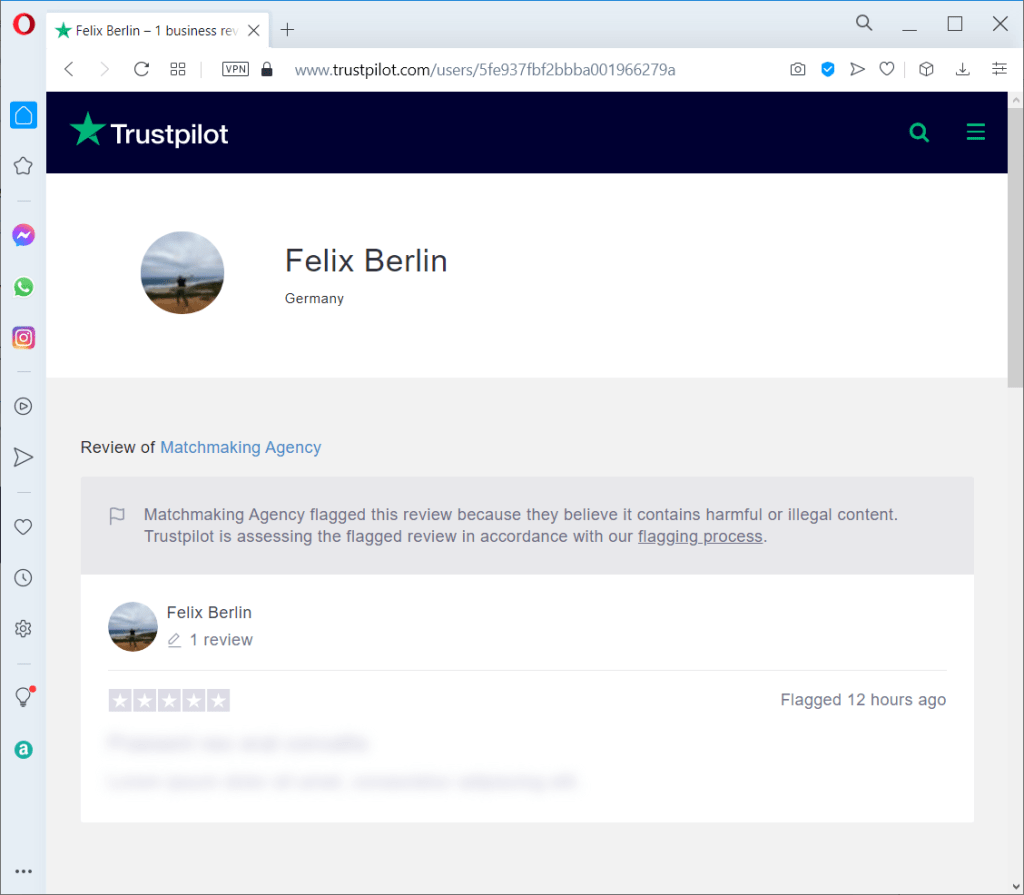The image size is (1024, 895).
Task: Toggle the VPN badge in address bar
Action: [x=235, y=69]
